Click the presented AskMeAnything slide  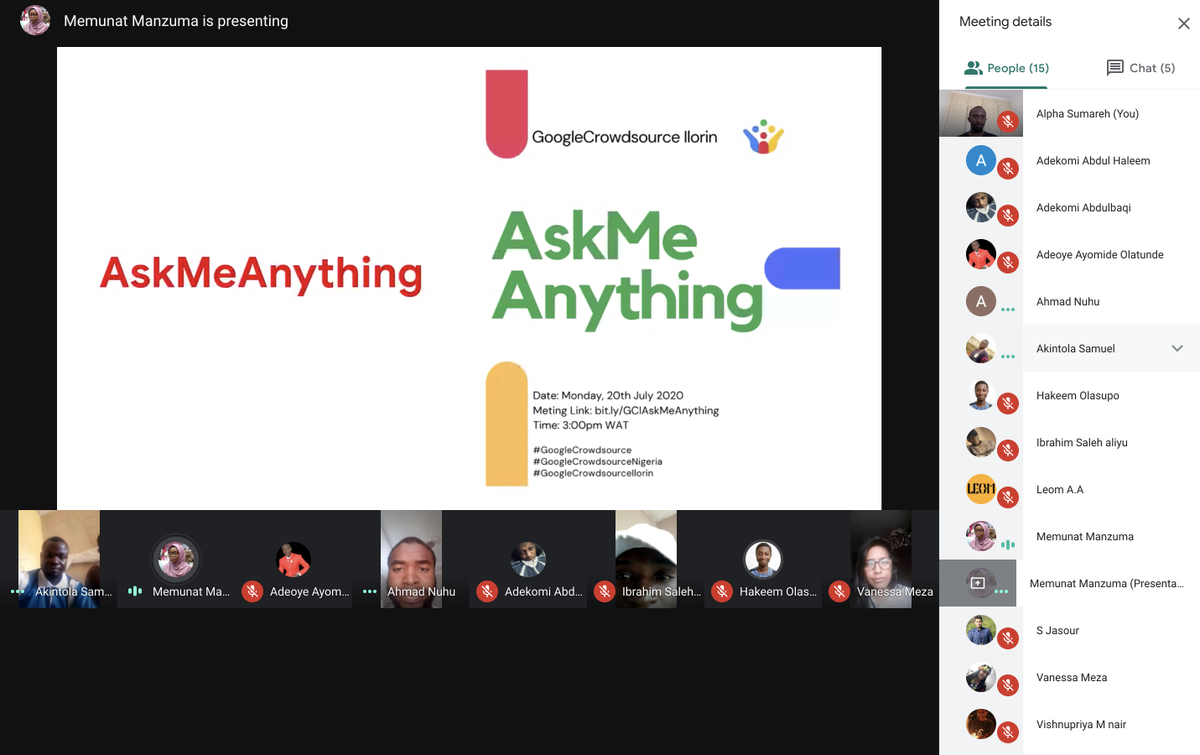(x=469, y=278)
